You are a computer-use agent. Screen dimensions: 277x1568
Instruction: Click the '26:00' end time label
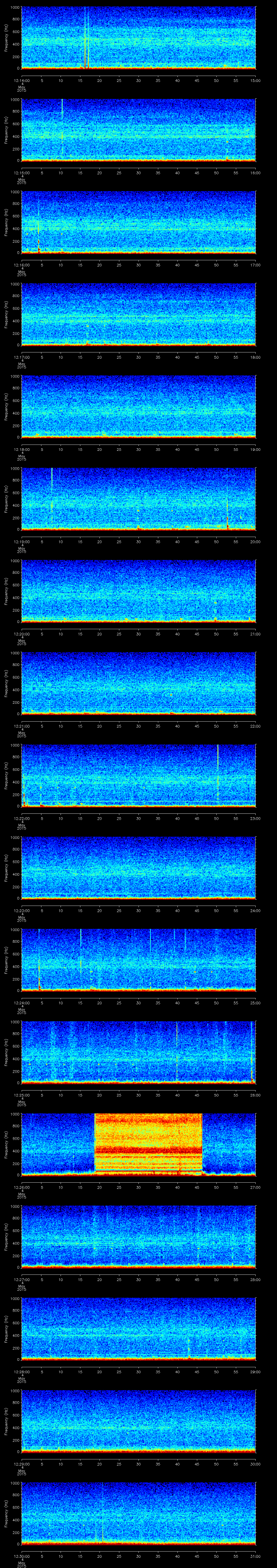click(256, 1095)
